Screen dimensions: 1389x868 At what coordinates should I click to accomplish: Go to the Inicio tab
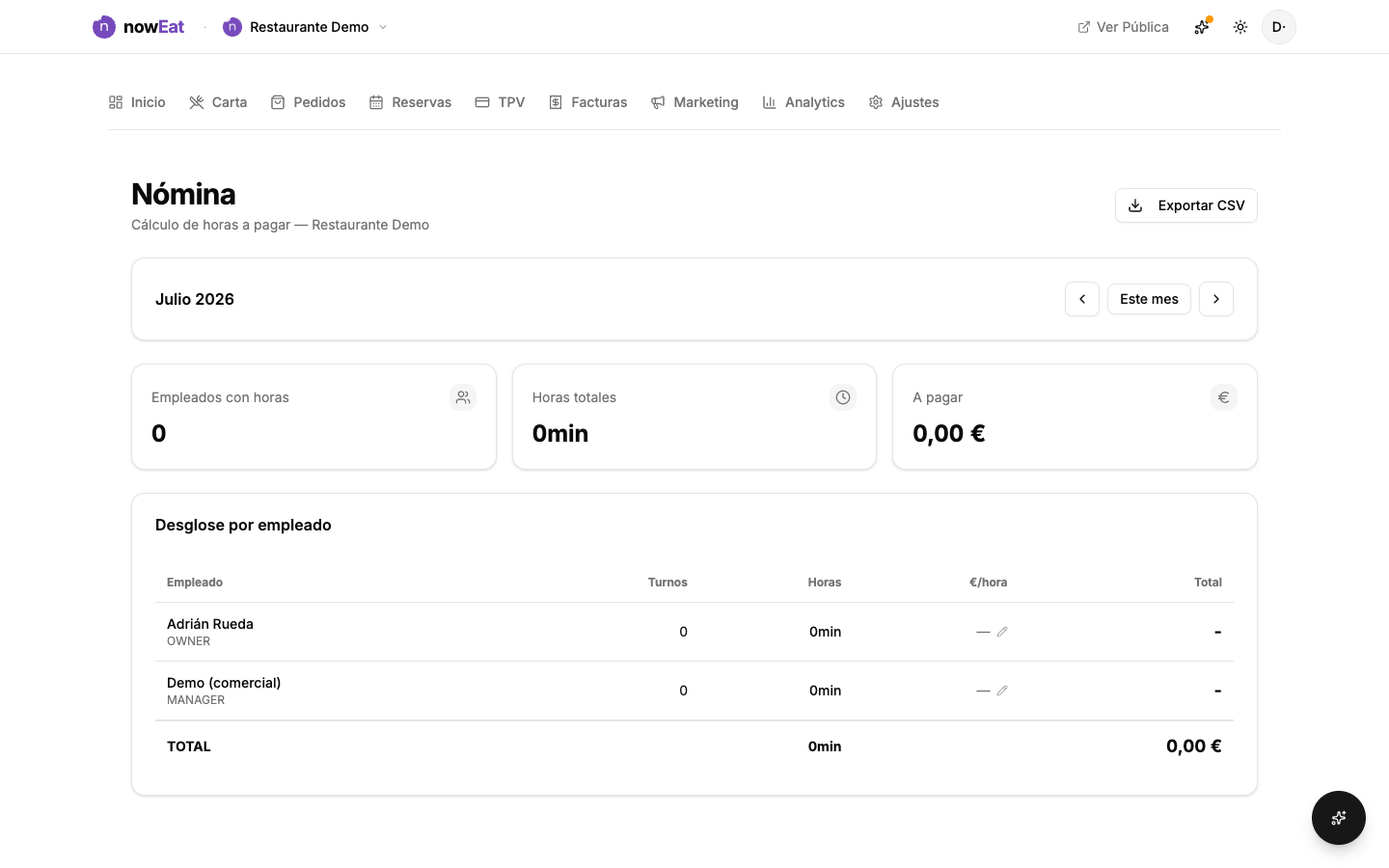coord(137,102)
